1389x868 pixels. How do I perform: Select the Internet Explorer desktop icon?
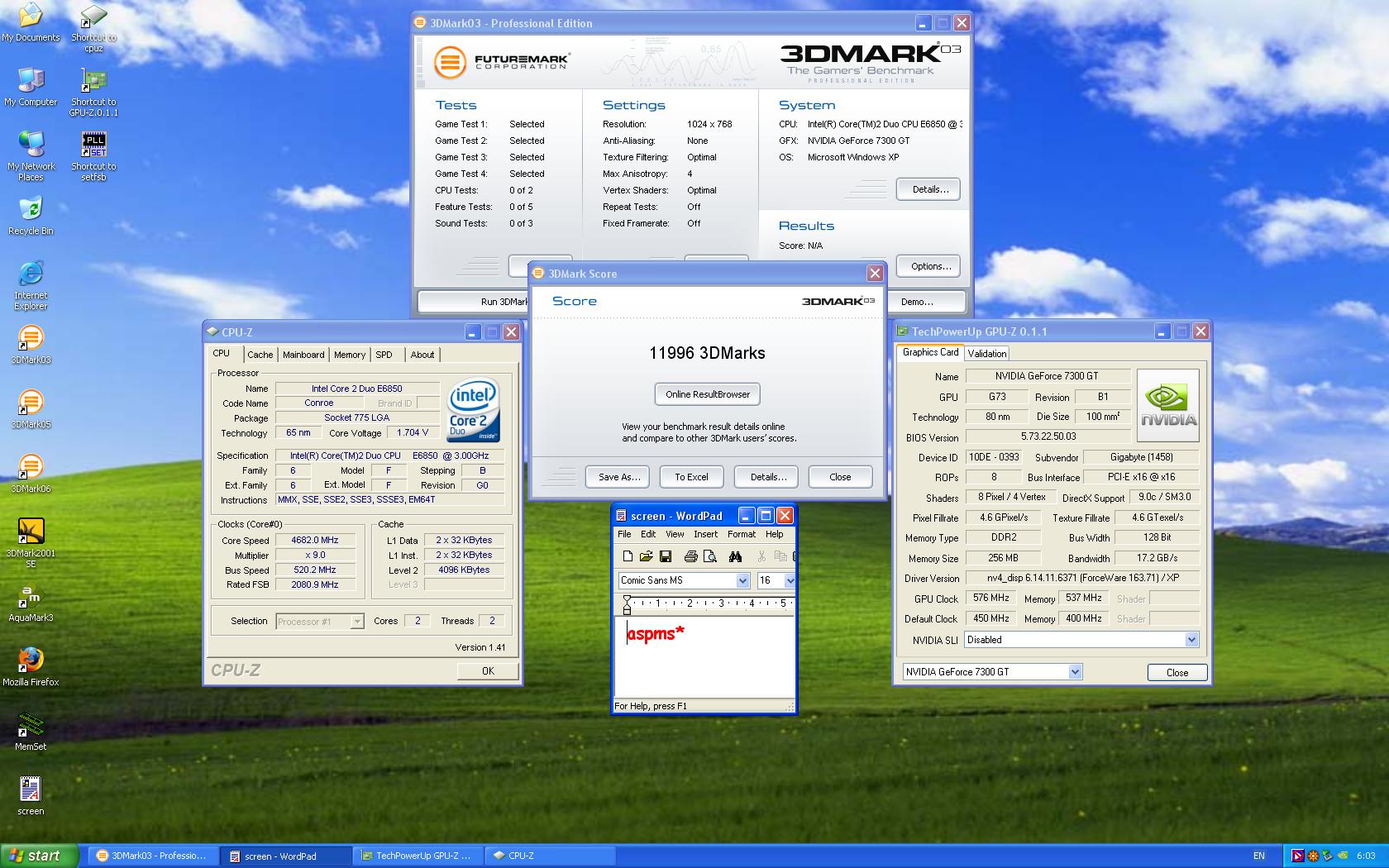[x=31, y=285]
